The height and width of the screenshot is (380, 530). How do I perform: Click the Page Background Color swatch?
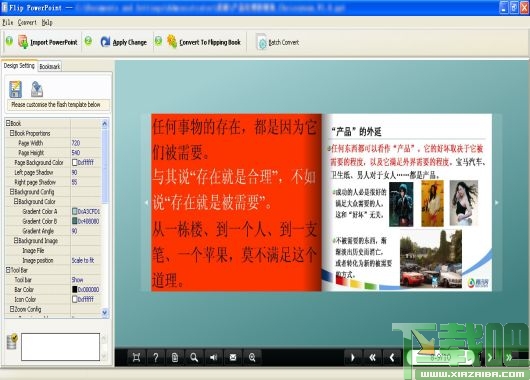(75, 163)
